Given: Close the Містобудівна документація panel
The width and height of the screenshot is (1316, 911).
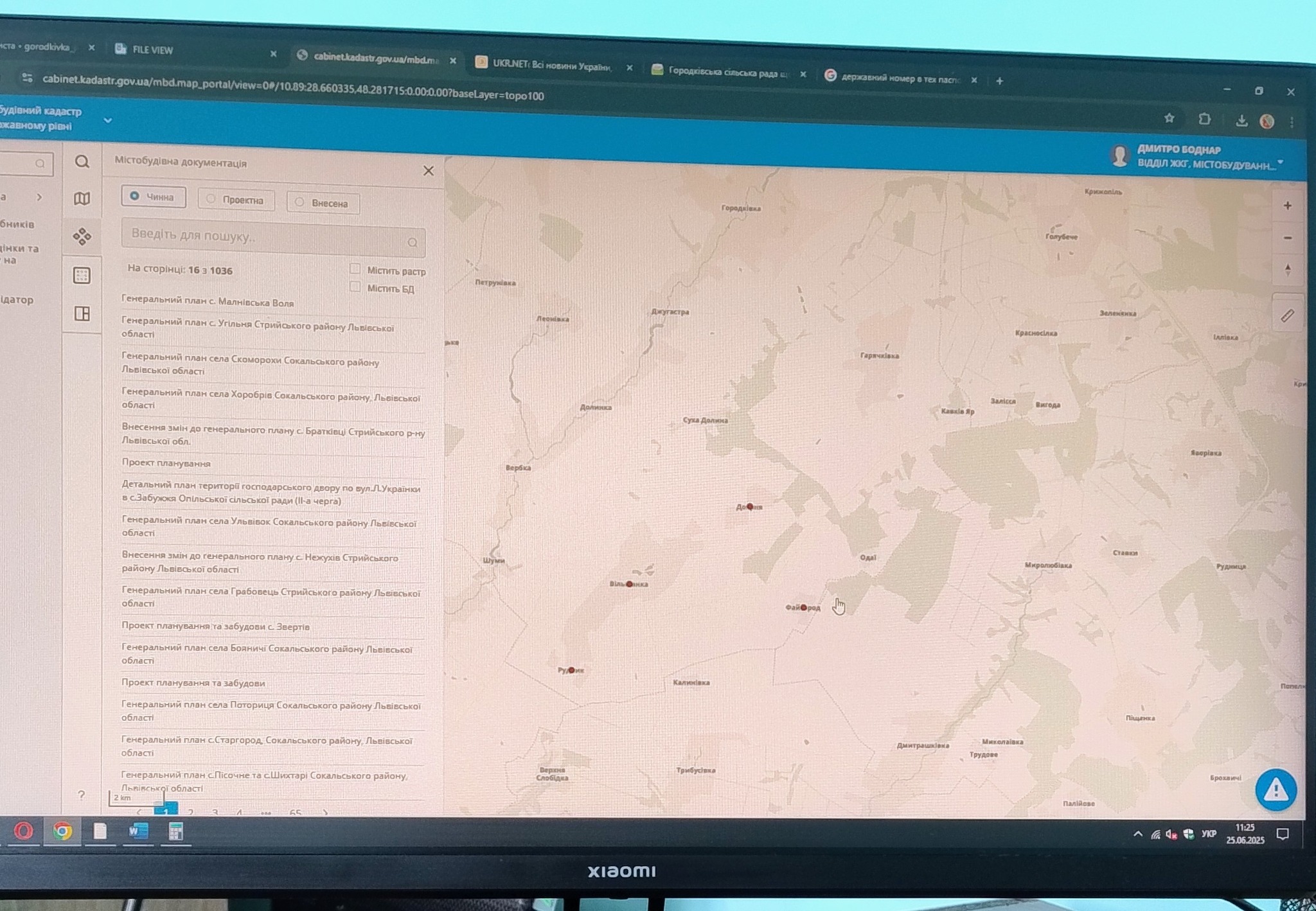Looking at the screenshot, I should tap(429, 171).
